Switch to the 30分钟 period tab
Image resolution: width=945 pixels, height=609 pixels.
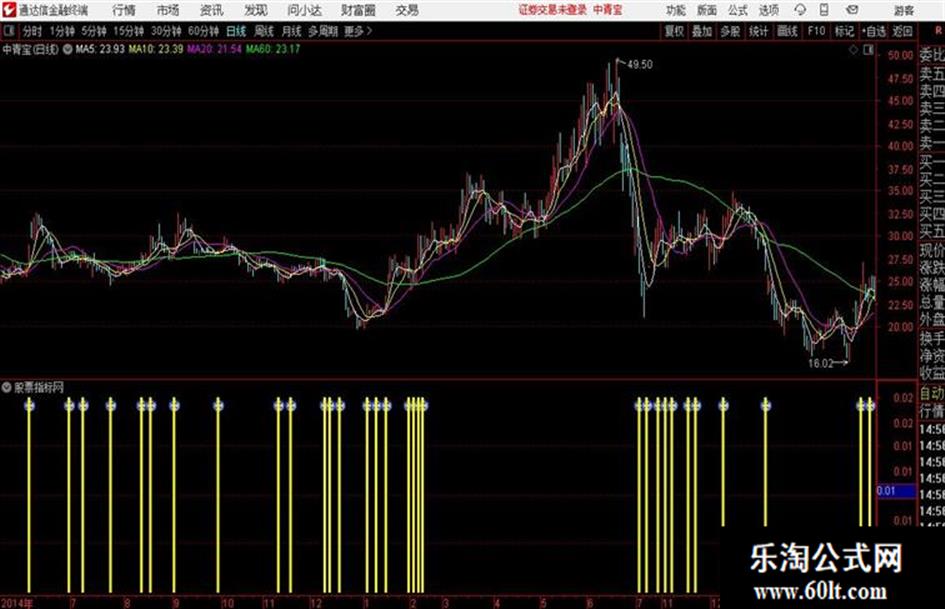click(x=166, y=31)
